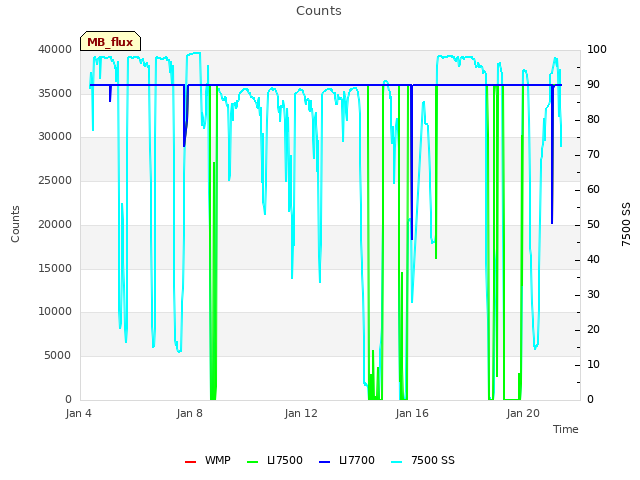Image resolution: width=640 pixels, height=480 pixels.
Task: Toggle the 7500 SS legend entry
Action: (x=422, y=460)
